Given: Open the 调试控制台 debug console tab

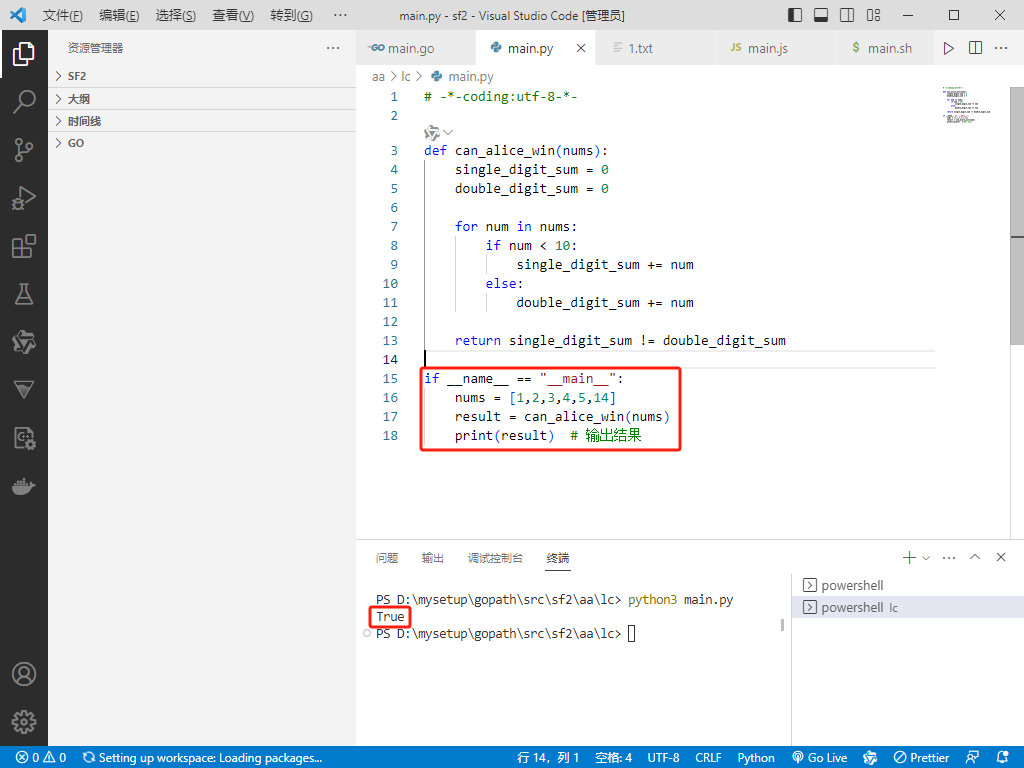Looking at the screenshot, I should pos(495,558).
